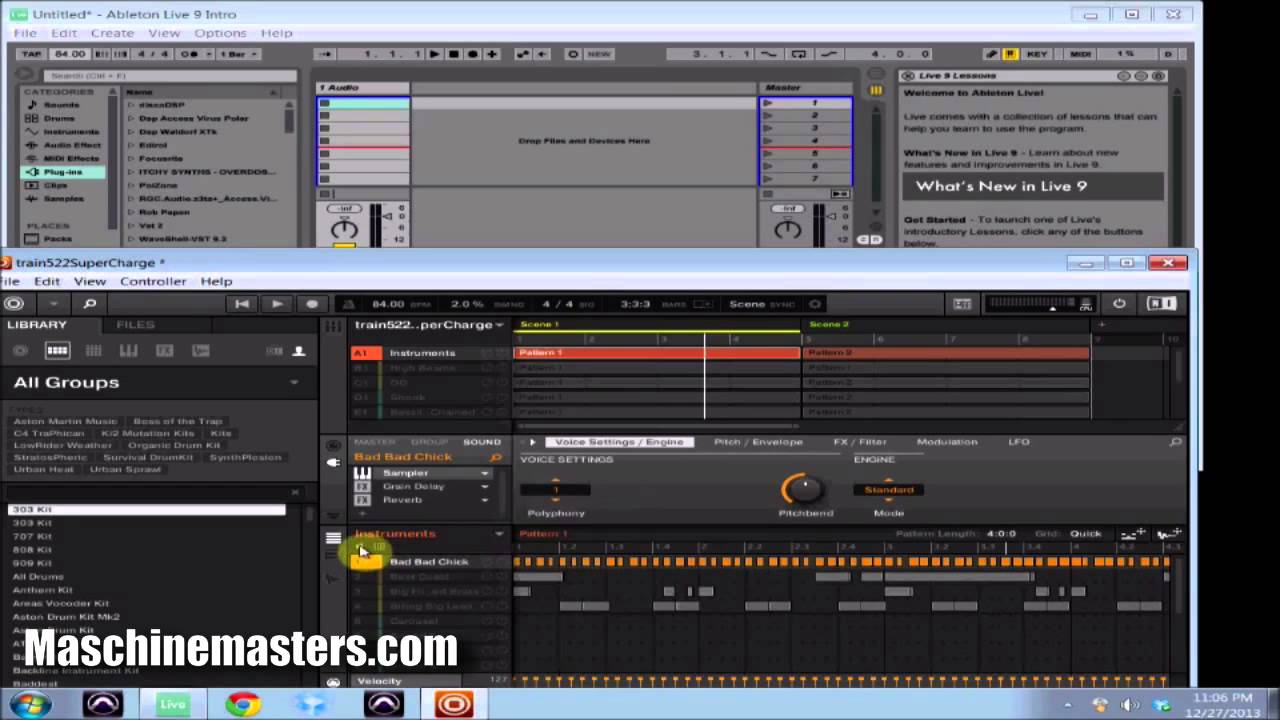1280x720 pixels.
Task: Arm recording with the Maschine record button
Action: (312, 304)
